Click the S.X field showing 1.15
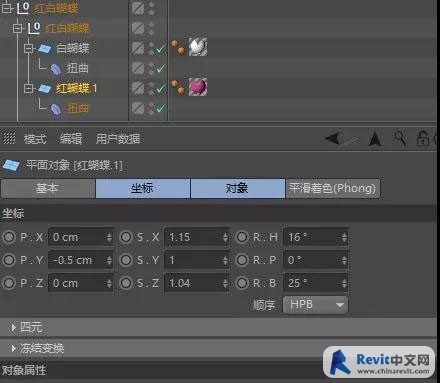 pos(197,237)
